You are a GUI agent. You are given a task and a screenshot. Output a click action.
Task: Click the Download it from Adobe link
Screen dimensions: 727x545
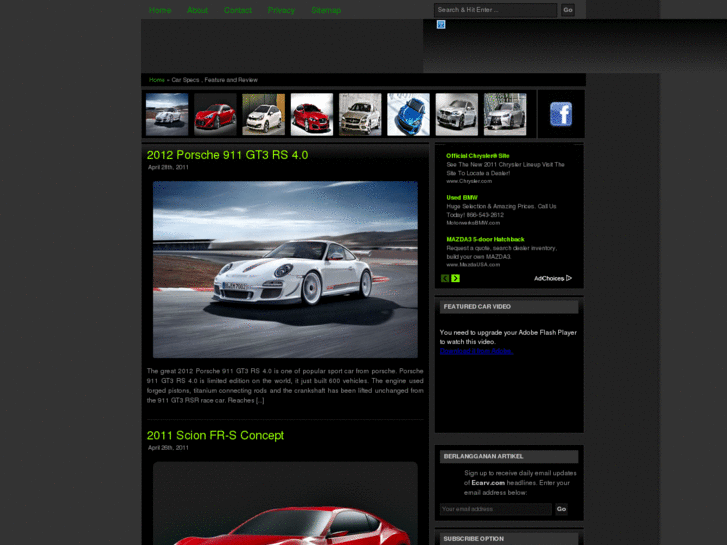(476, 351)
